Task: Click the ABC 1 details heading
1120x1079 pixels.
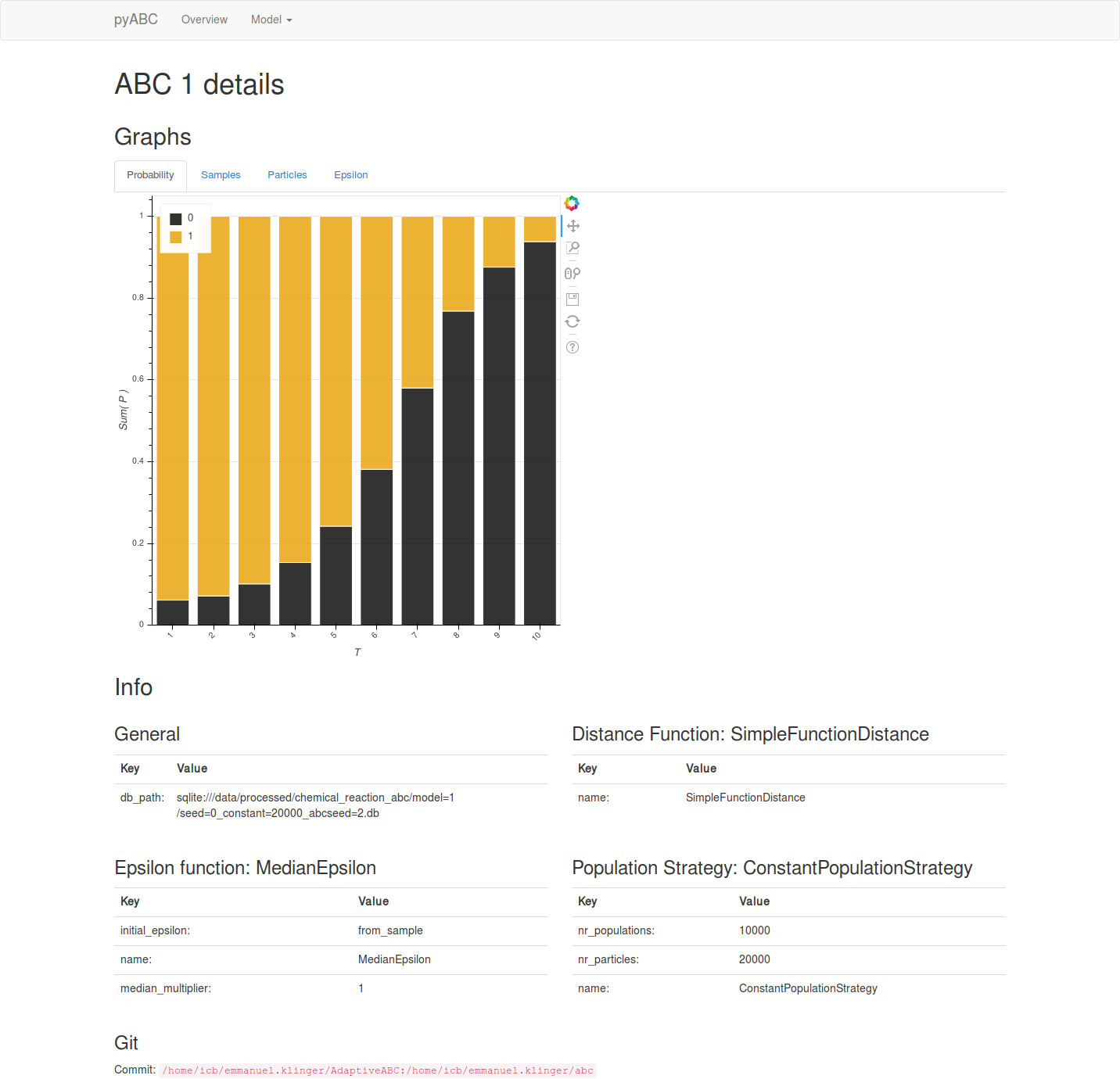Action: 199,84
